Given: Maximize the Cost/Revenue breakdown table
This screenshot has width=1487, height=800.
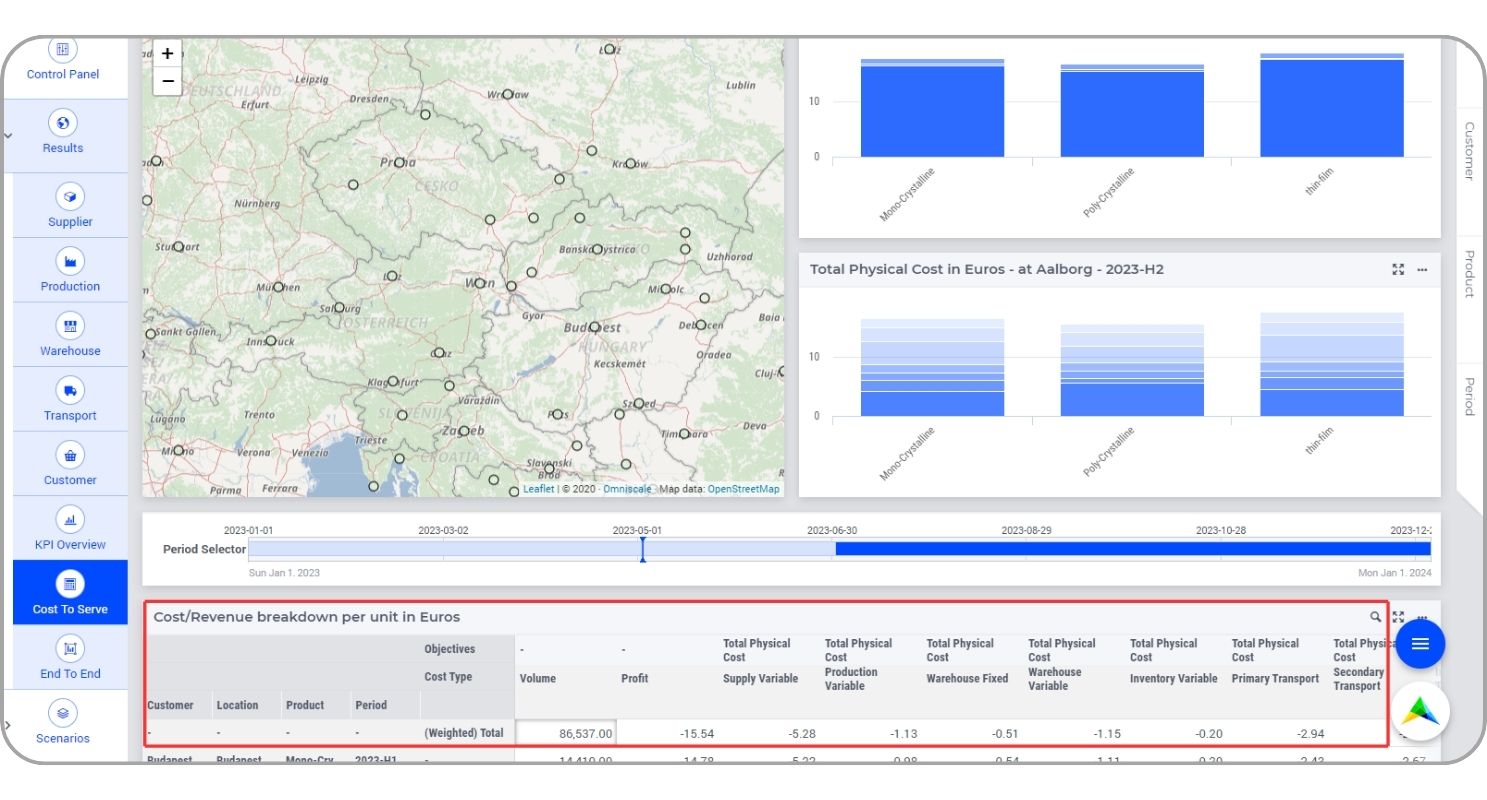Looking at the screenshot, I should [x=1398, y=617].
